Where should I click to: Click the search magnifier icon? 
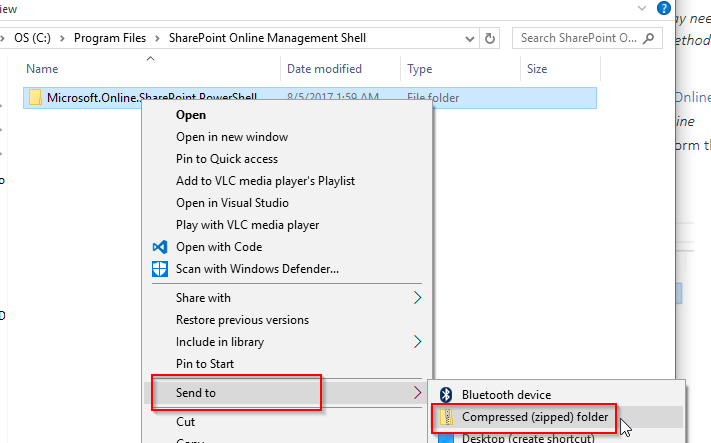pyautogui.click(x=649, y=39)
